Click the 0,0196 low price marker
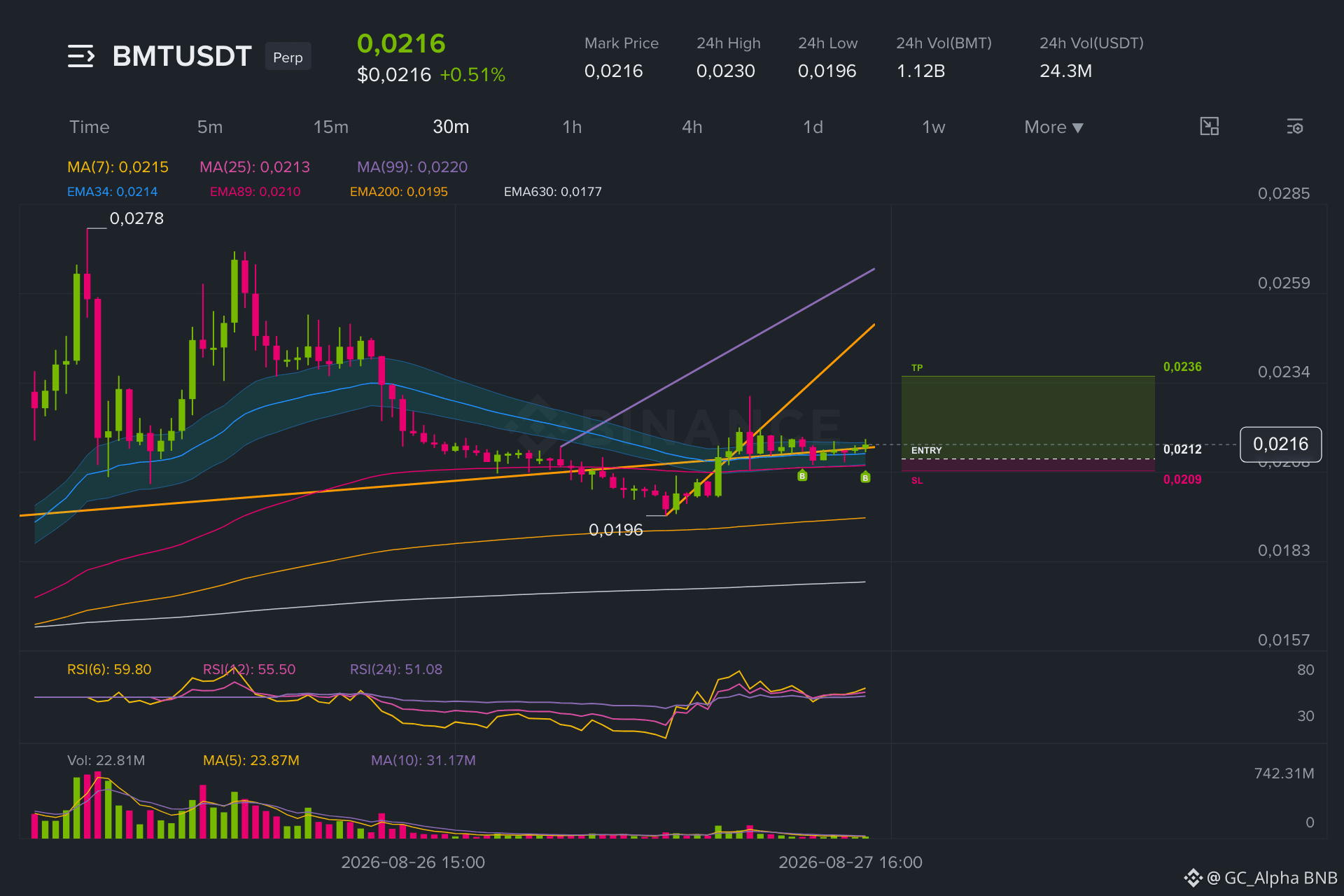This screenshot has width=1344, height=896. [x=616, y=530]
